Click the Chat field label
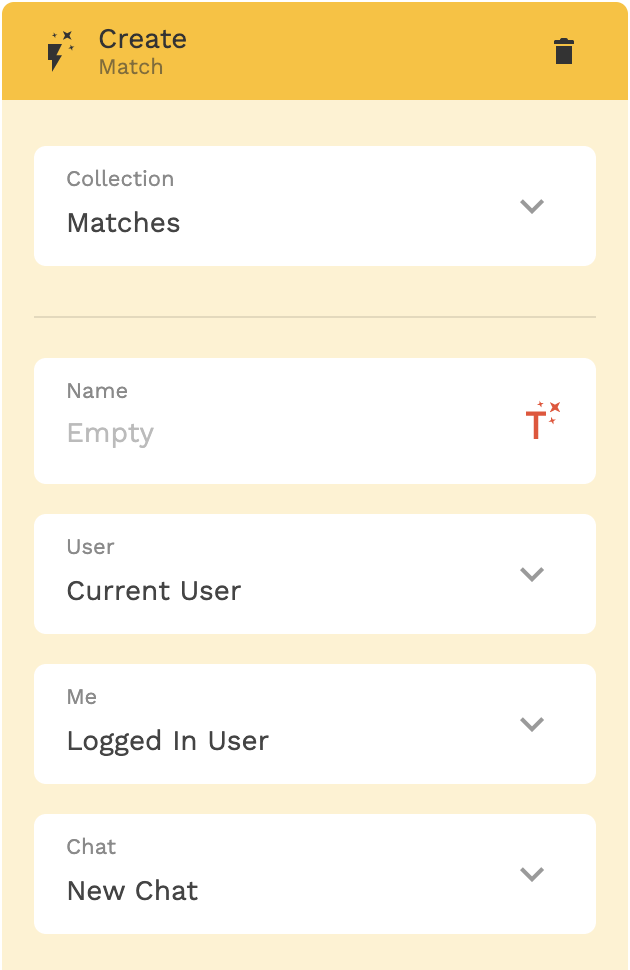This screenshot has height=970, width=630. click(x=91, y=846)
